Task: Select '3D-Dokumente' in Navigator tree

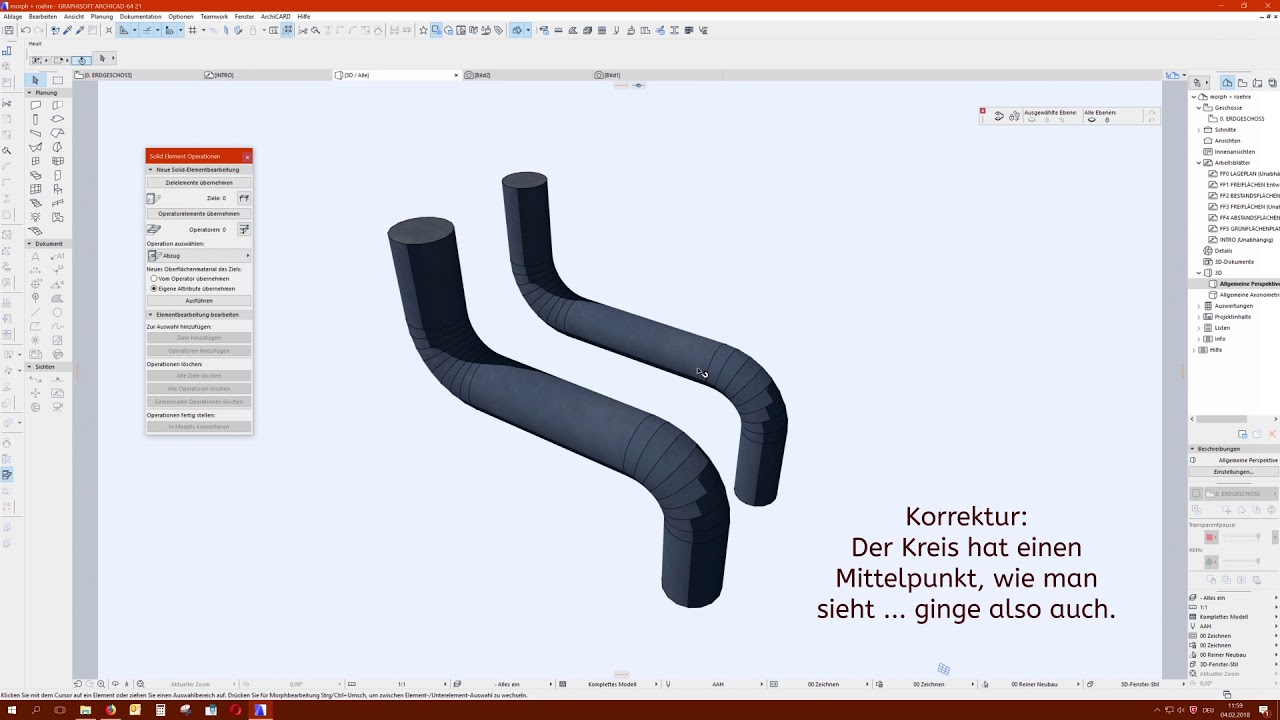Action: [x=1234, y=262]
